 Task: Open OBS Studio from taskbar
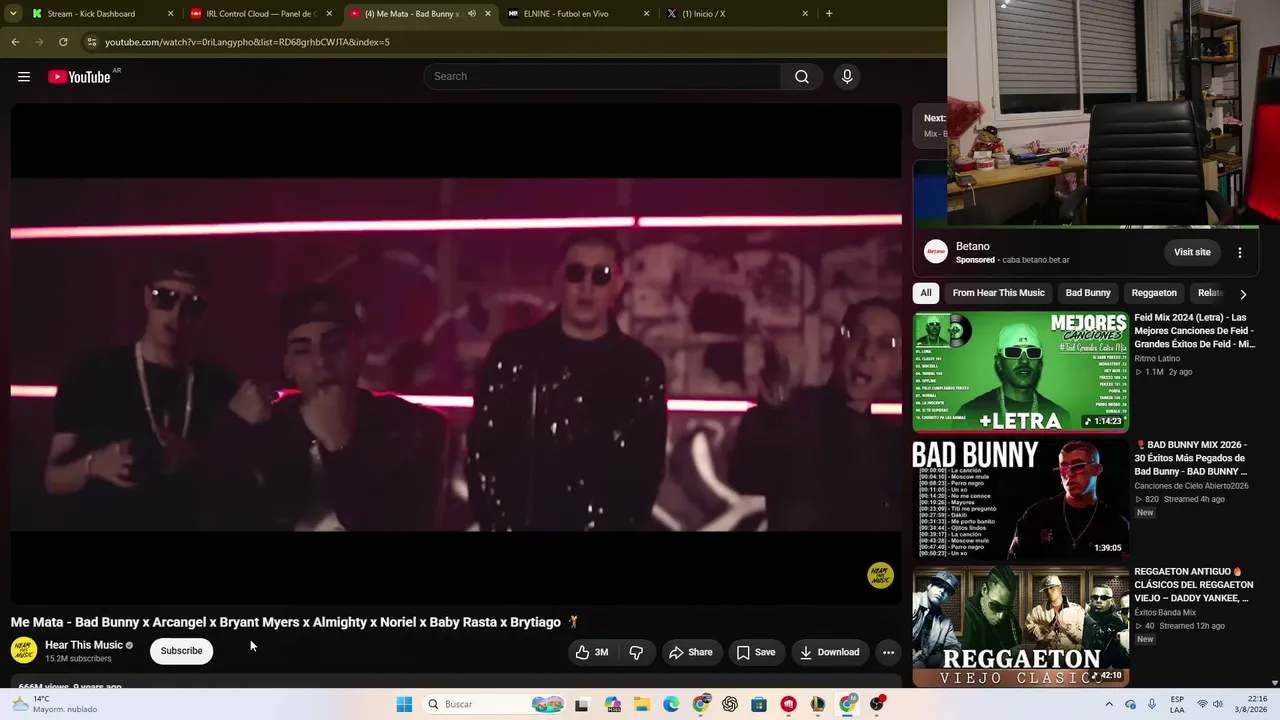click(877, 704)
